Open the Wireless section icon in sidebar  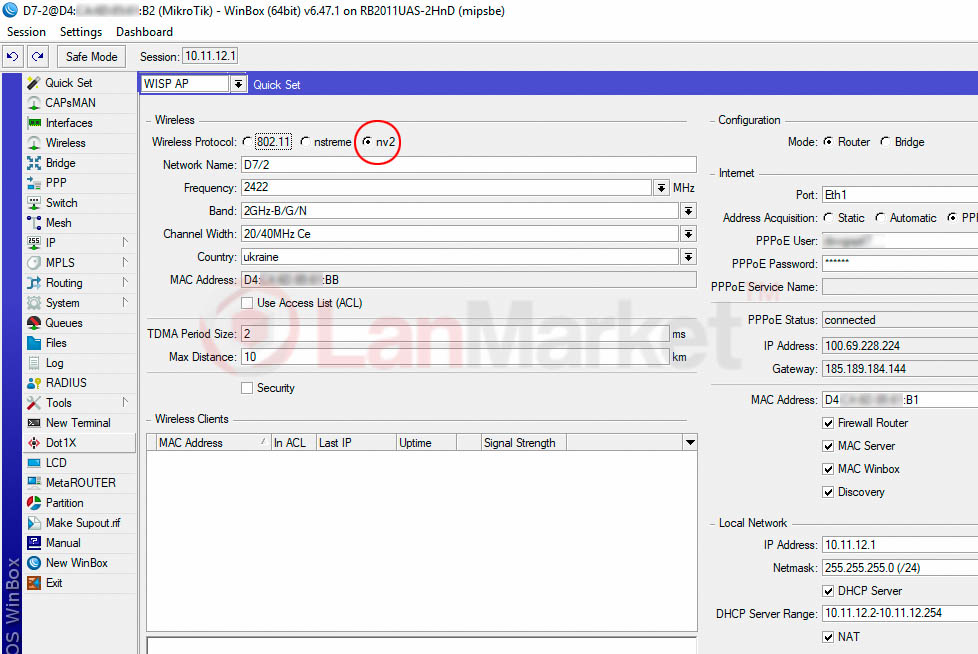[x=34, y=143]
